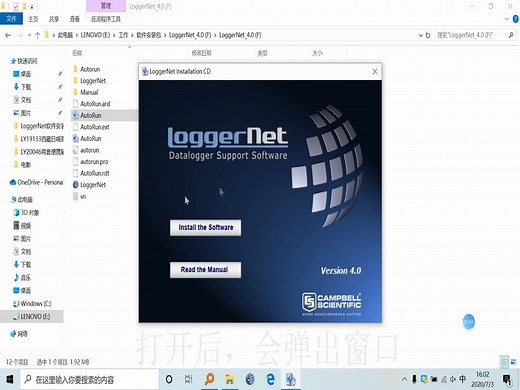Open Cortana circle icon on taskbar

coord(169,379)
